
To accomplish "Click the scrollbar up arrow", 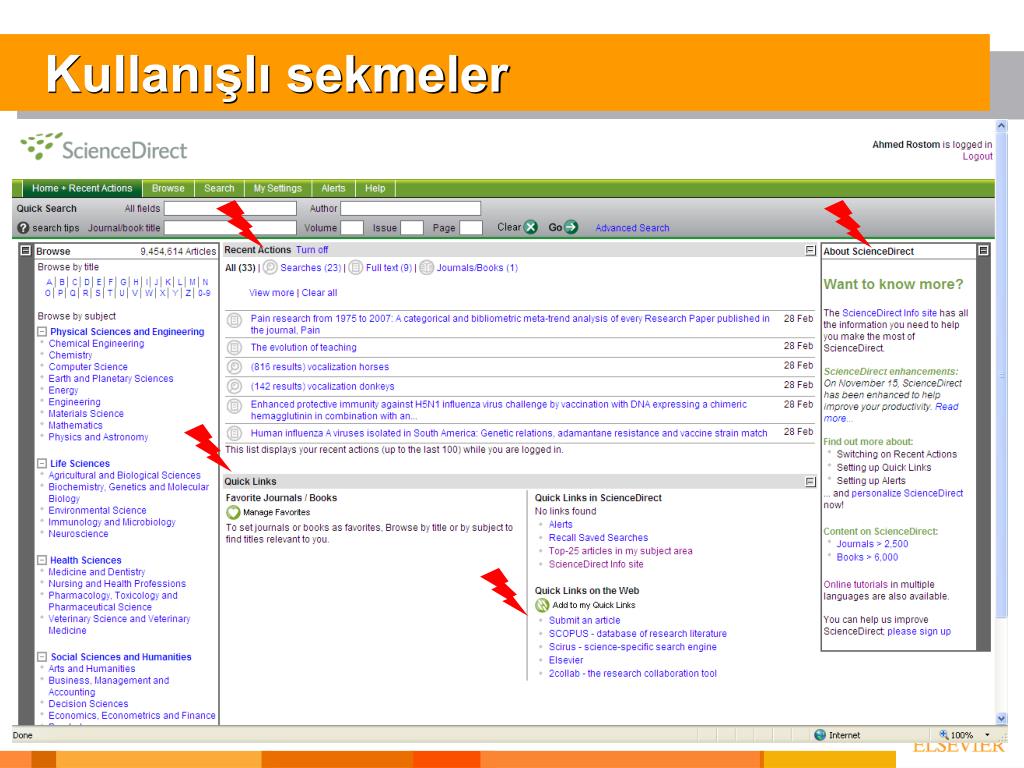I will click(1001, 126).
